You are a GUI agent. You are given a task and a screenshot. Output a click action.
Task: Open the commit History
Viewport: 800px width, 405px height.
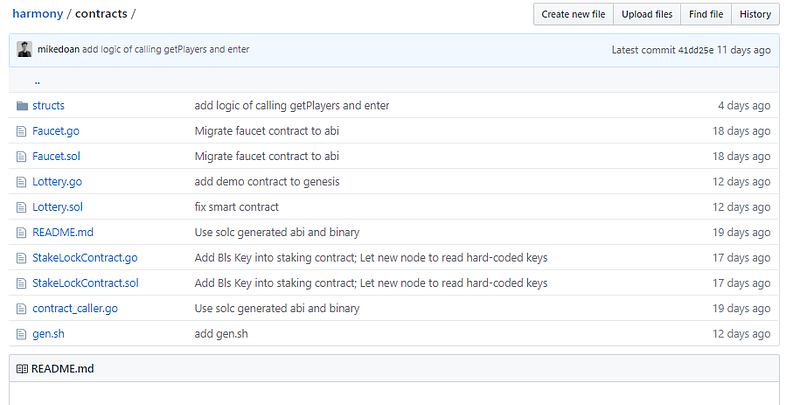(x=755, y=14)
